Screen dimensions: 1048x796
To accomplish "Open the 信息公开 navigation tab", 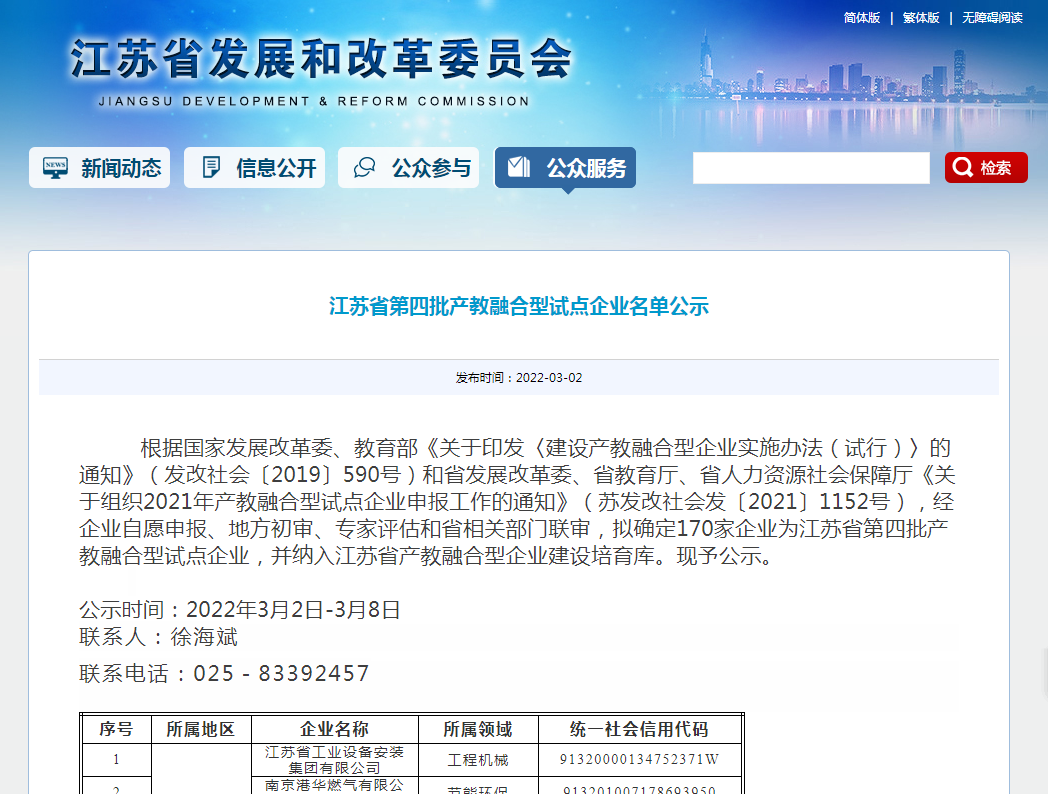I will (x=255, y=167).
